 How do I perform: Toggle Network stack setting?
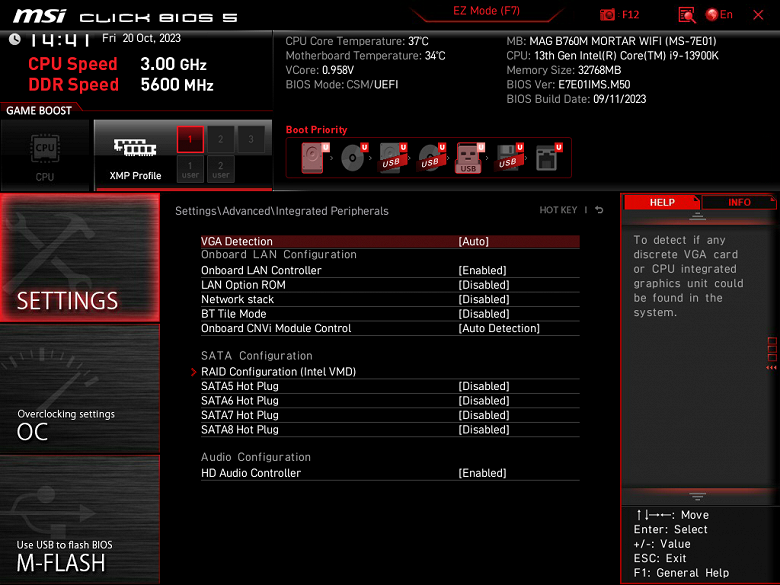coord(390,299)
